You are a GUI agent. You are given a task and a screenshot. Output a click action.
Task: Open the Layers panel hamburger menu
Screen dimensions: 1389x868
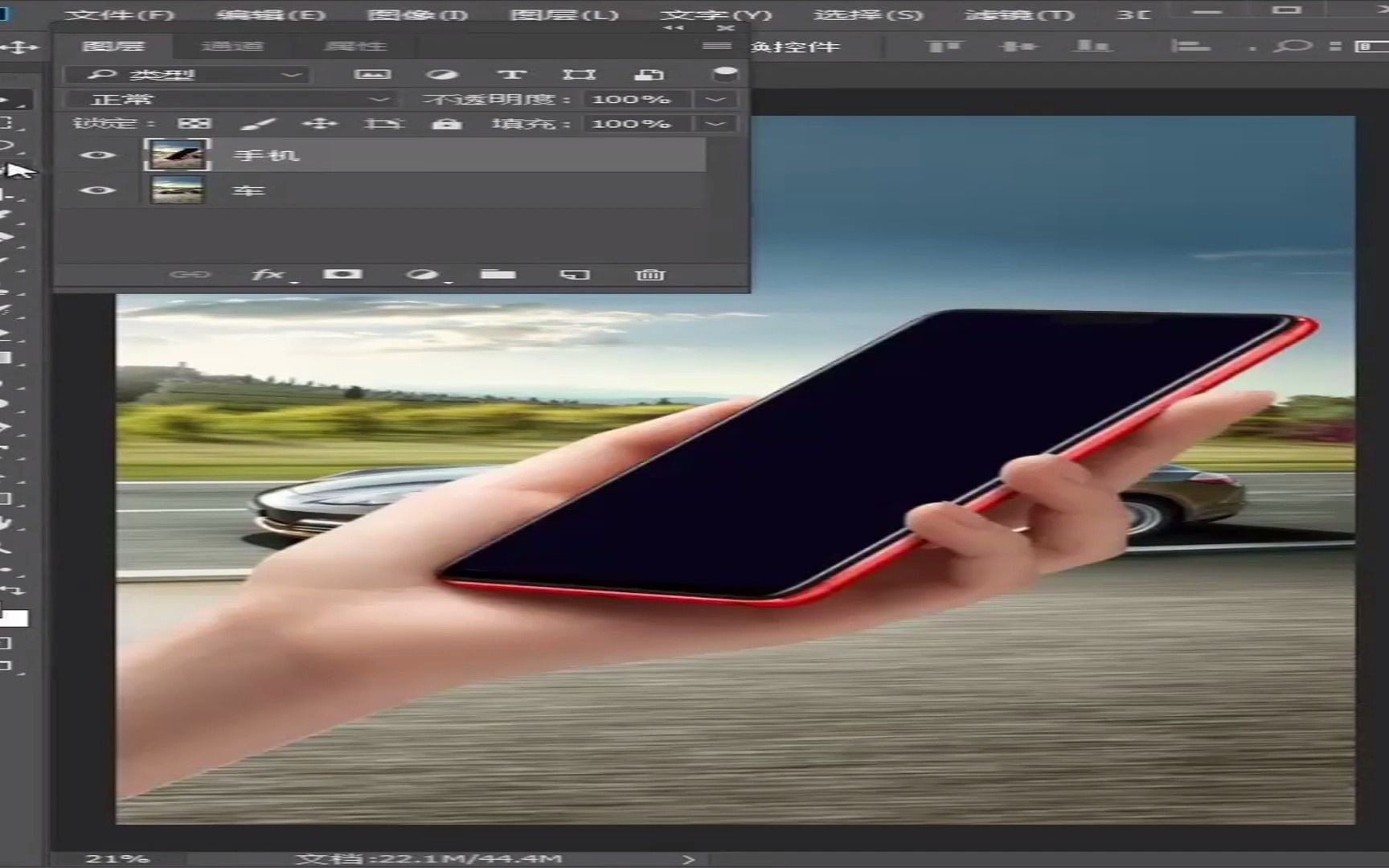coord(716,46)
